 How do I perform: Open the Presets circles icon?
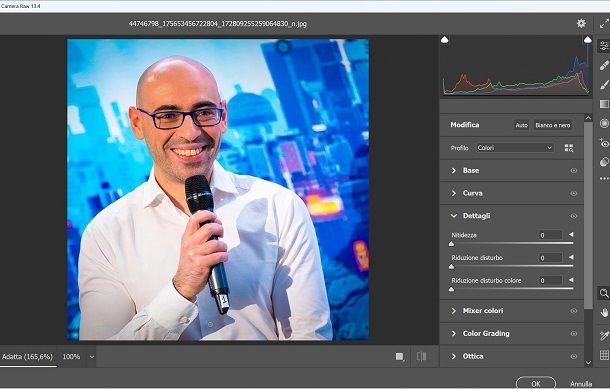click(x=604, y=162)
